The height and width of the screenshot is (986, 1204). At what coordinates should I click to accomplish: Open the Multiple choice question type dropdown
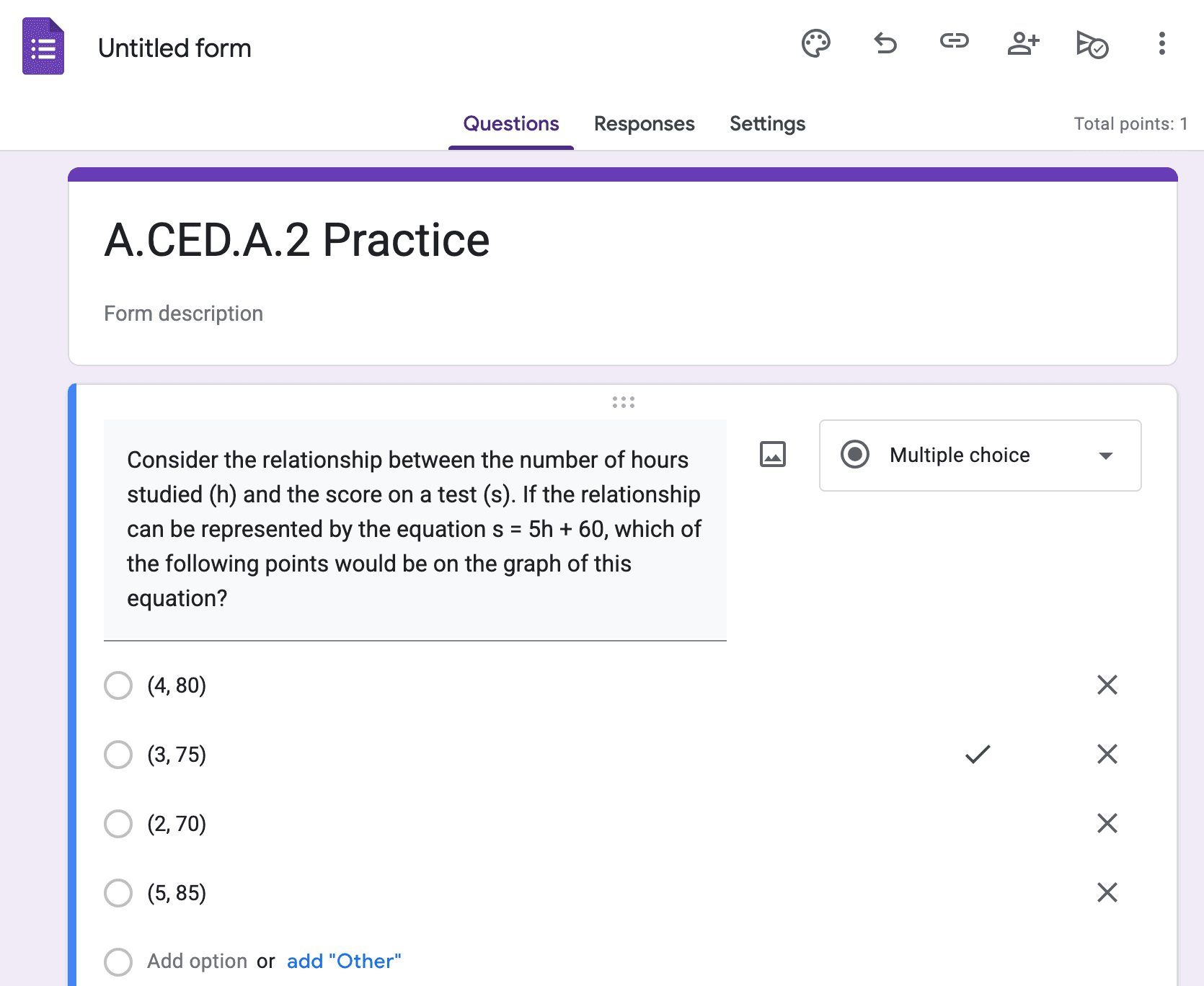(x=981, y=456)
